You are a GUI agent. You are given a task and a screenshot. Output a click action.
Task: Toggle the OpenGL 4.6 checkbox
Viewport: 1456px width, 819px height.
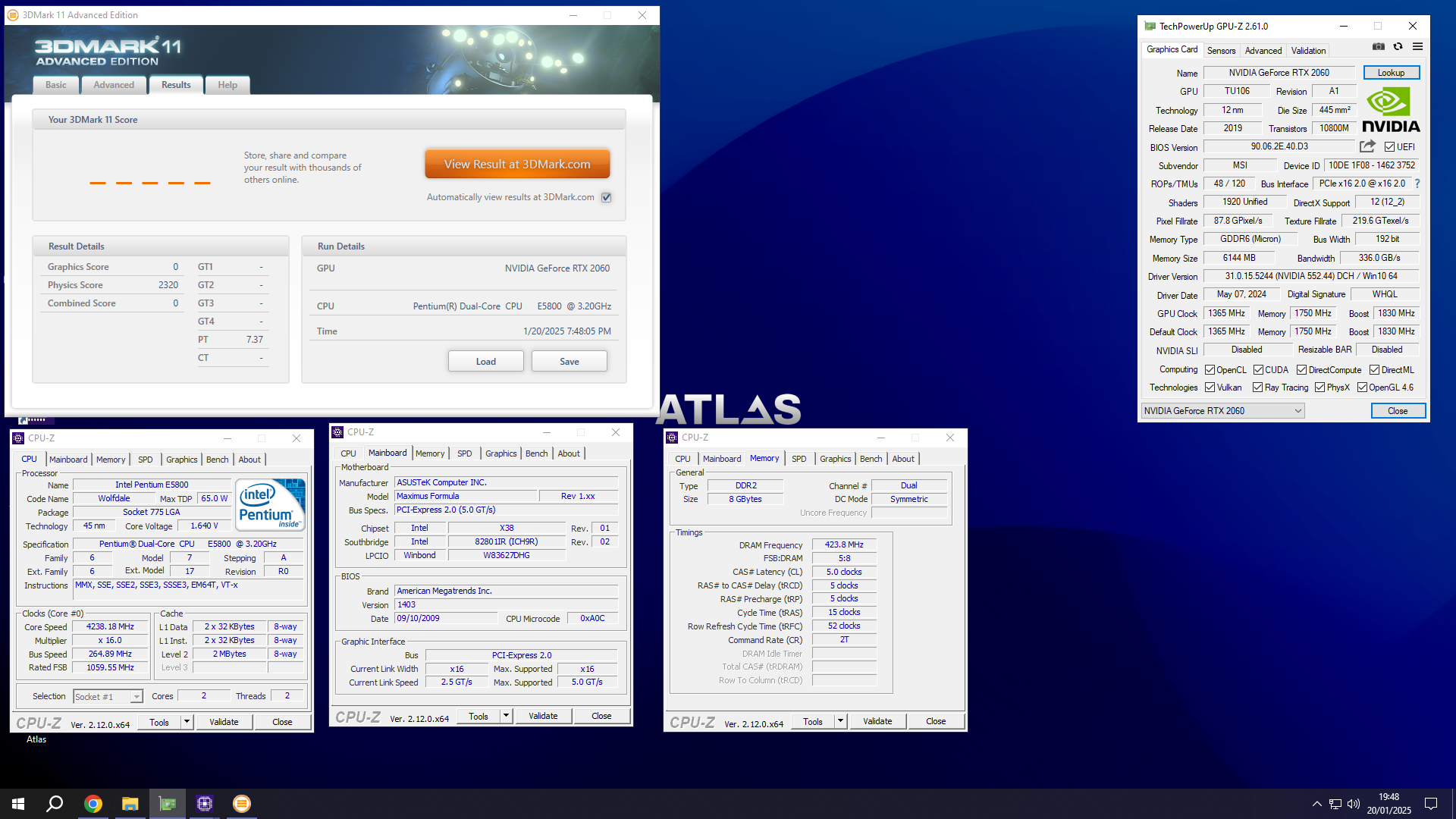tap(1362, 388)
